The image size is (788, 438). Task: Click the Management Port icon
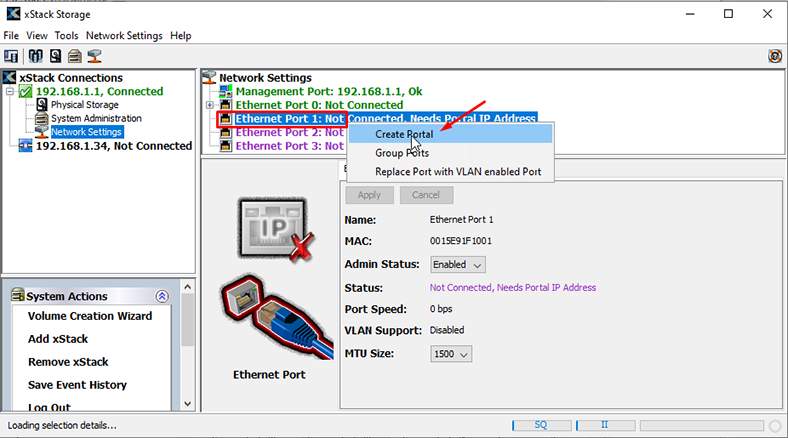pos(226,91)
